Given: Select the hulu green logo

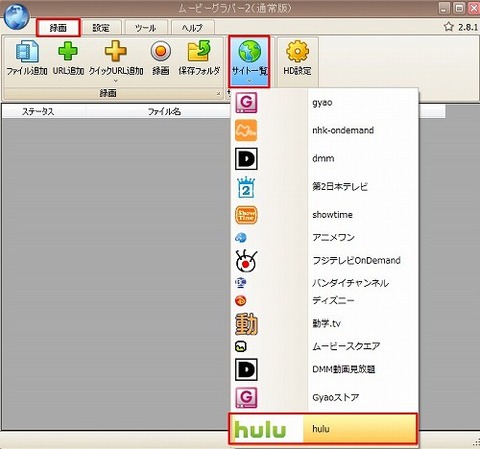Looking at the screenshot, I should click(x=260, y=429).
